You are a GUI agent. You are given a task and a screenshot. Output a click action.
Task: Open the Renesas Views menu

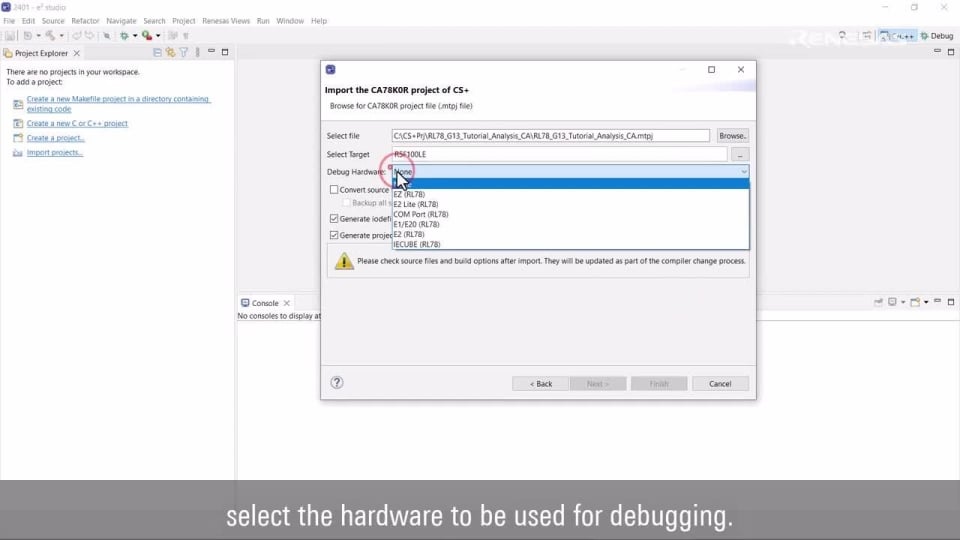[225, 21]
